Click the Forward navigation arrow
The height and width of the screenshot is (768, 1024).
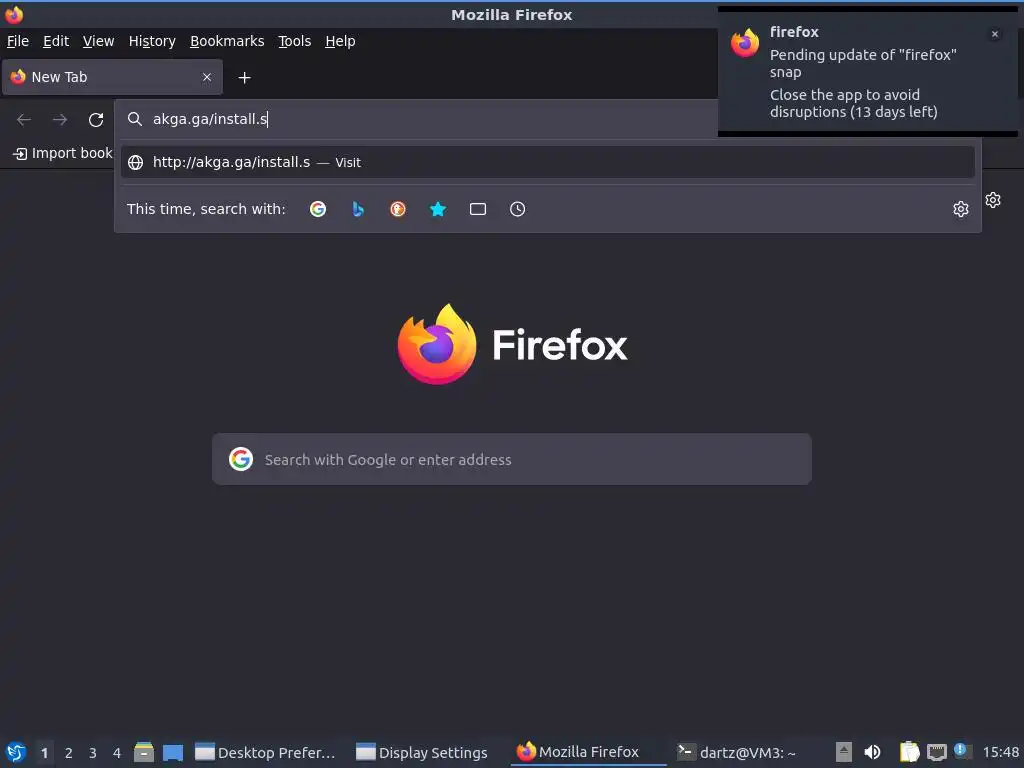coord(60,120)
